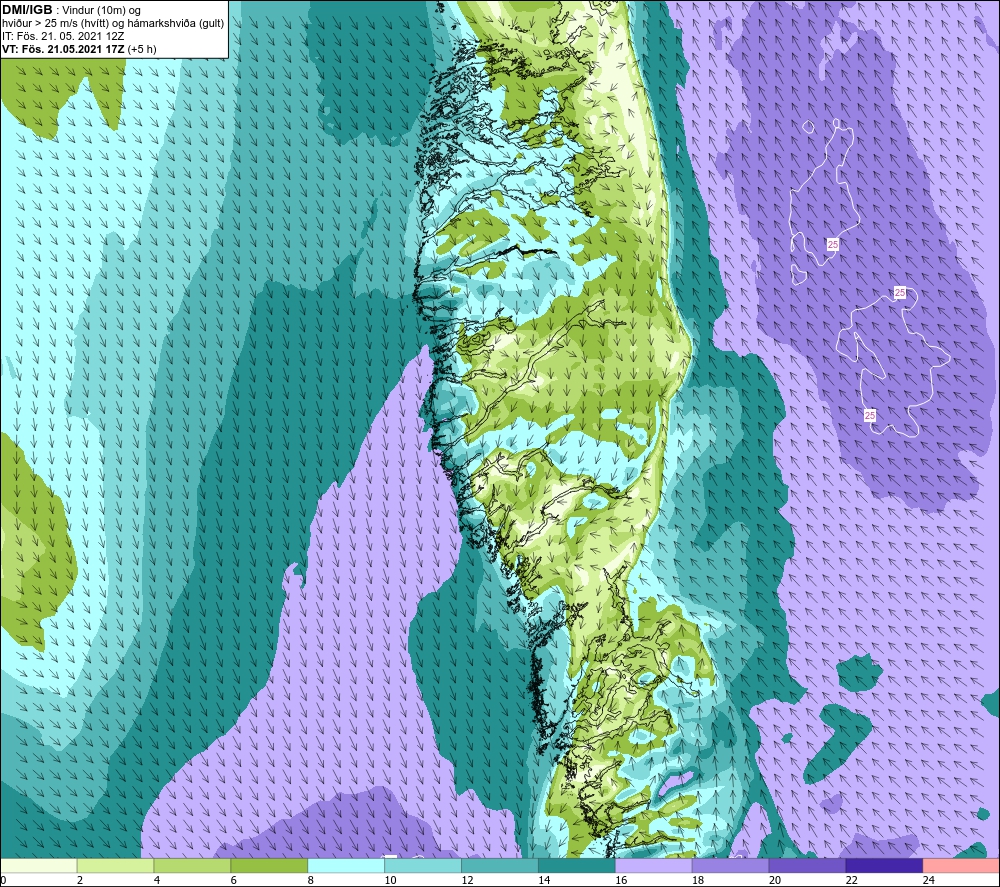The image size is (1000, 887).
Task: Choose the 14–16 m/s dark teal legend swatch
Action: point(577,865)
